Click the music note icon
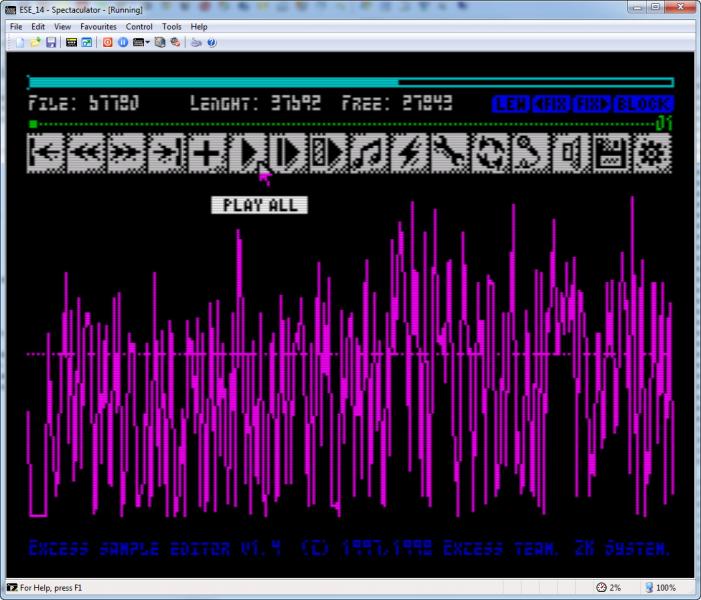Viewport: 701px width, 600px height. (370, 153)
